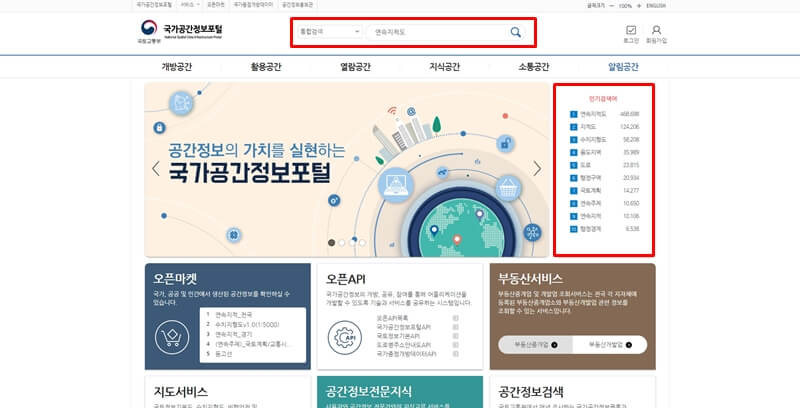This screenshot has width=800, height=408.
Task: Click the small icon beside 국토정보기본API
Action: tap(456, 336)
